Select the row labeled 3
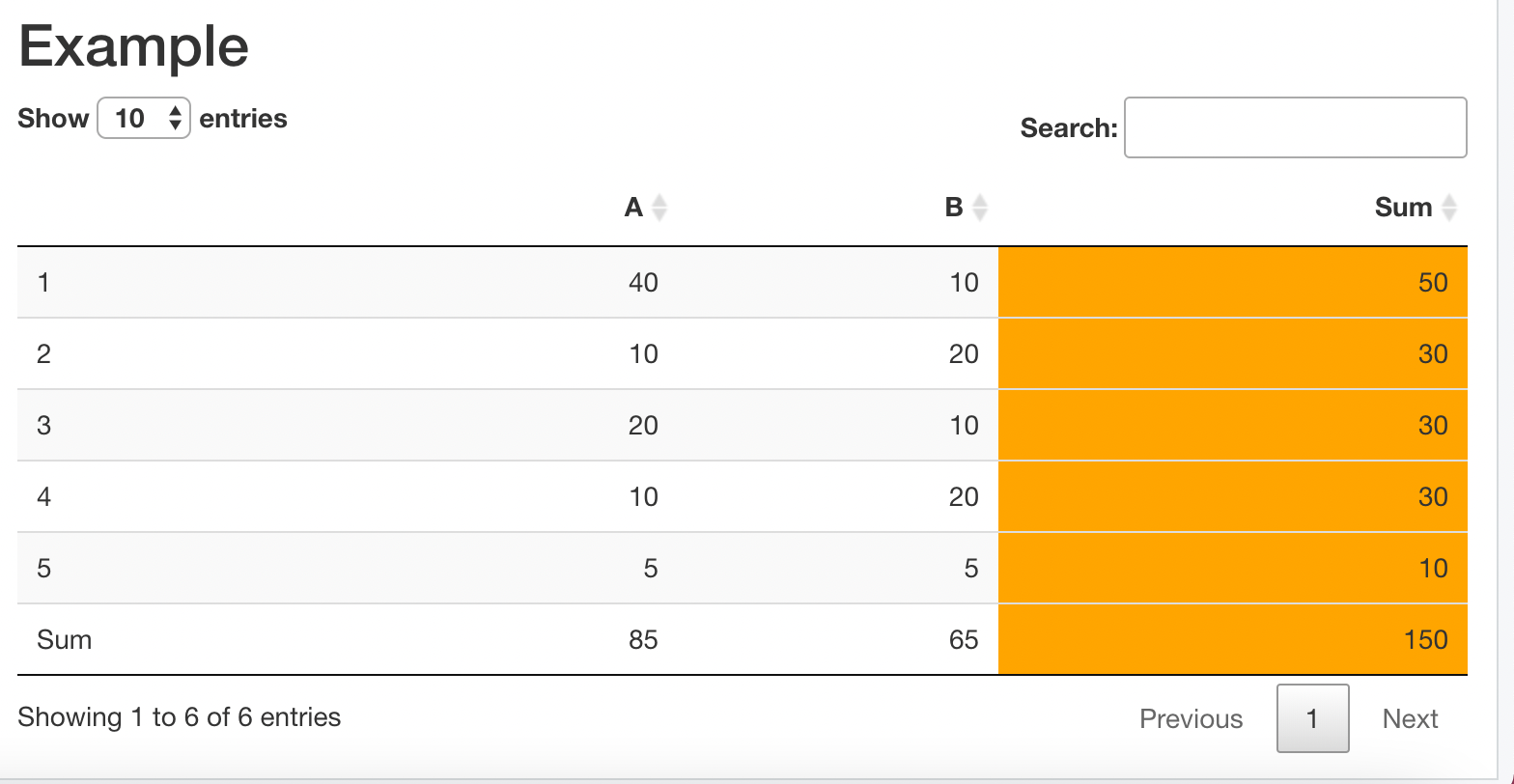Viewport: 1514px width, 784px height. pos(44,425)
